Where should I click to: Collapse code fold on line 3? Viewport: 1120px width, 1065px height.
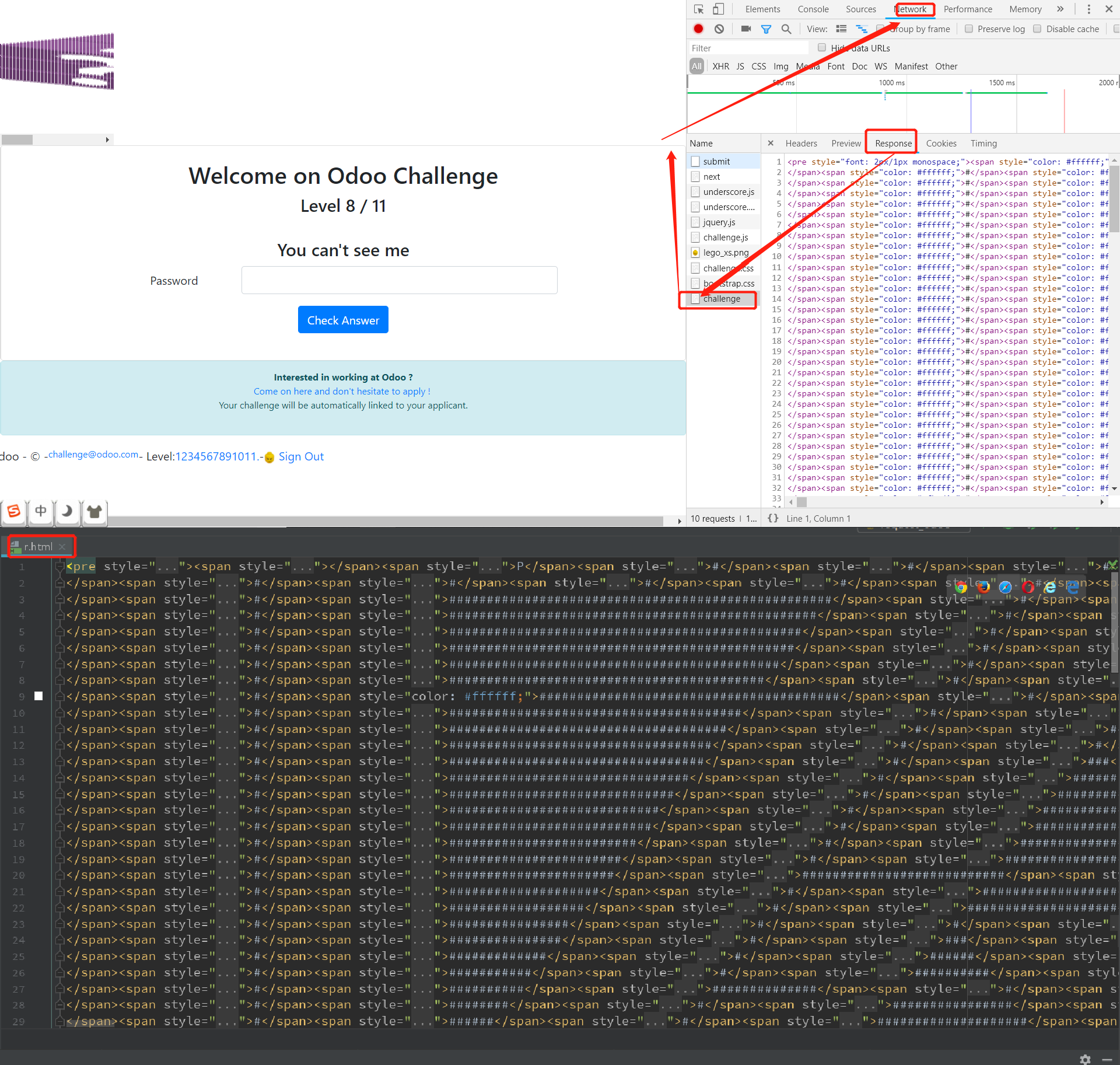(60, 599)
